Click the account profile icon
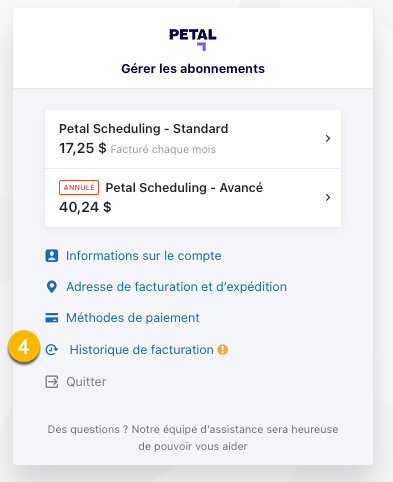The image size is (393, 482). click(52, 256)
